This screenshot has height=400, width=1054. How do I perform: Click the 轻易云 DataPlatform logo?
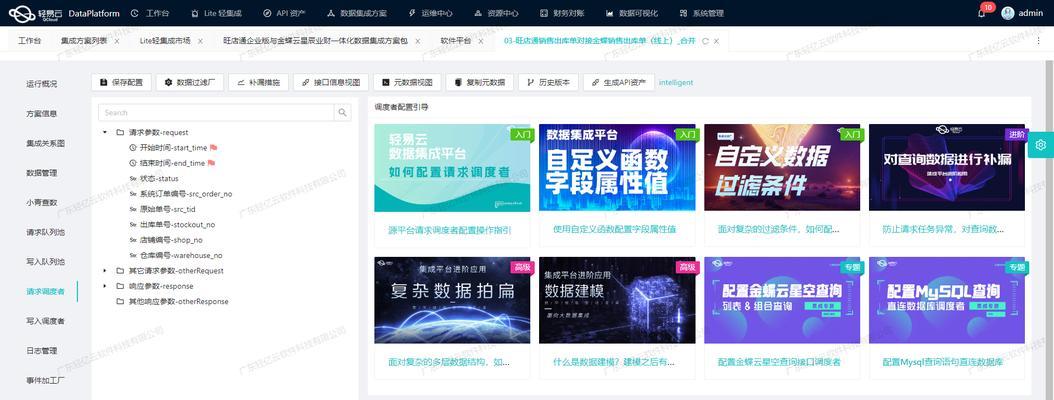pos(64,13)
